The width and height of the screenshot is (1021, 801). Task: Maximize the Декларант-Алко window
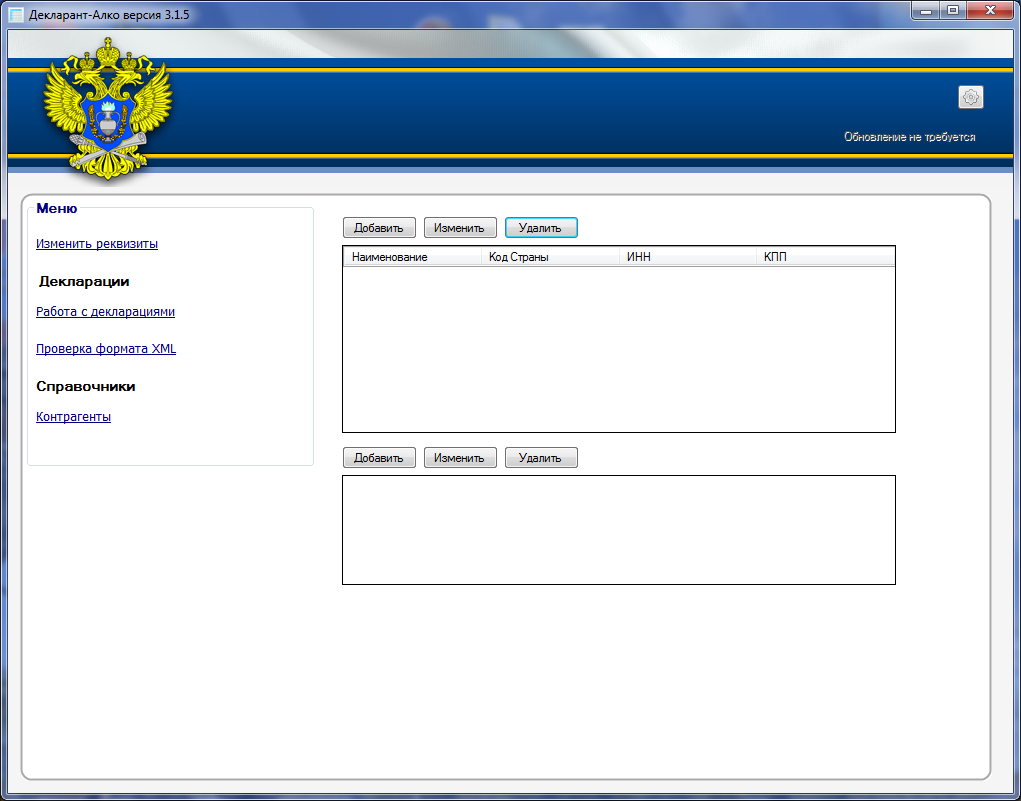coord(952,10)
